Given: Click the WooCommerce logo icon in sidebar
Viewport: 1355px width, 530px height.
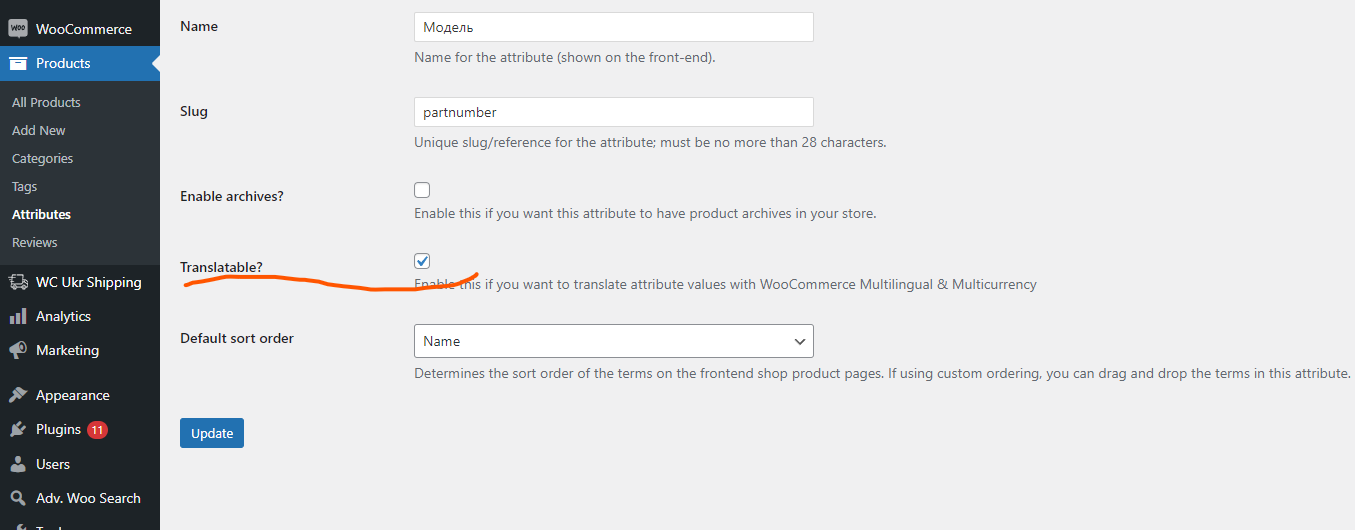Looking at the screenshot, I should point(18,29).
